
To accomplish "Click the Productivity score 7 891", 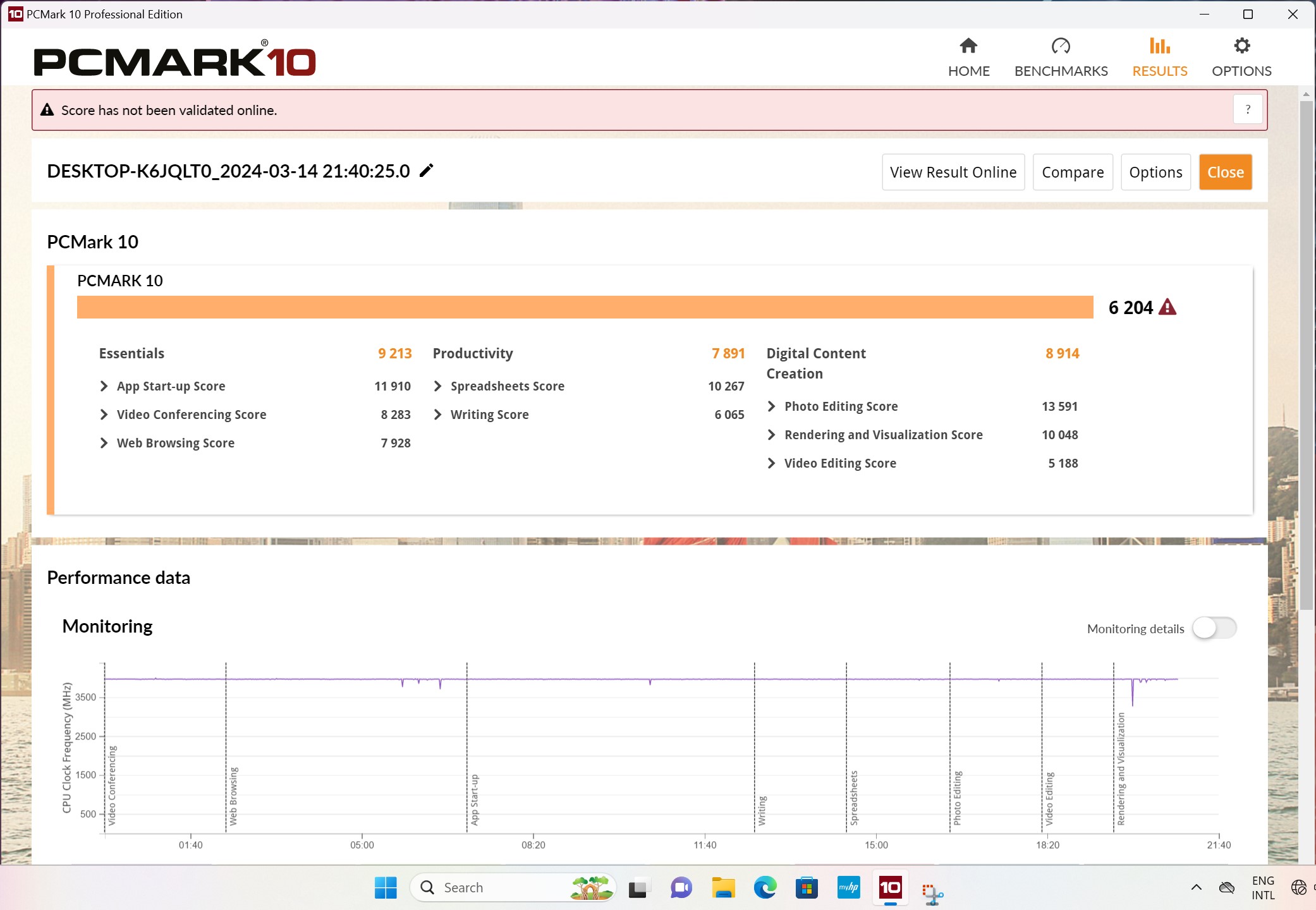I will (x=728, y=353).
